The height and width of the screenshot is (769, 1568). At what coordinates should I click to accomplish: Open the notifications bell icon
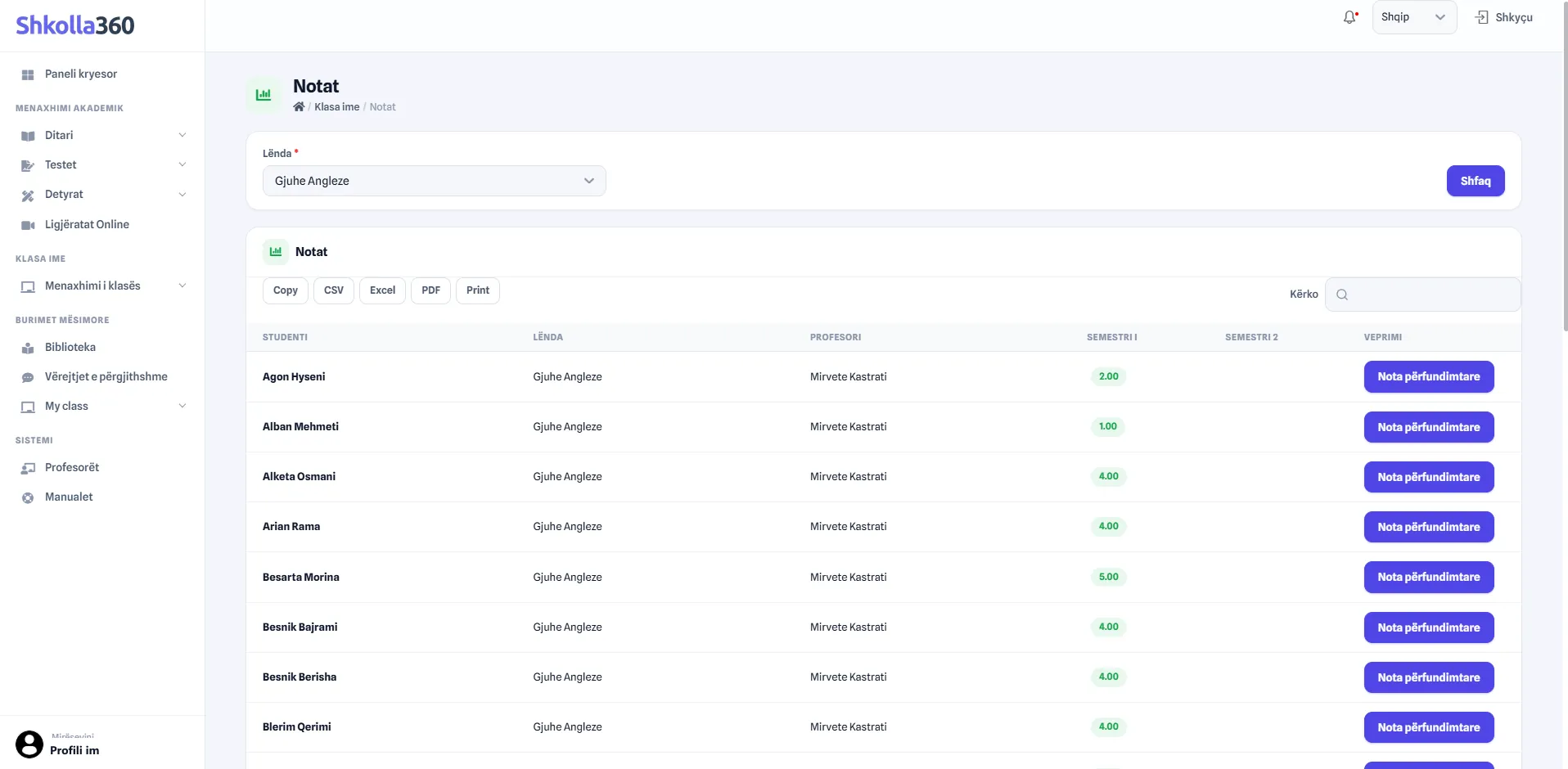click(1350, 17)
